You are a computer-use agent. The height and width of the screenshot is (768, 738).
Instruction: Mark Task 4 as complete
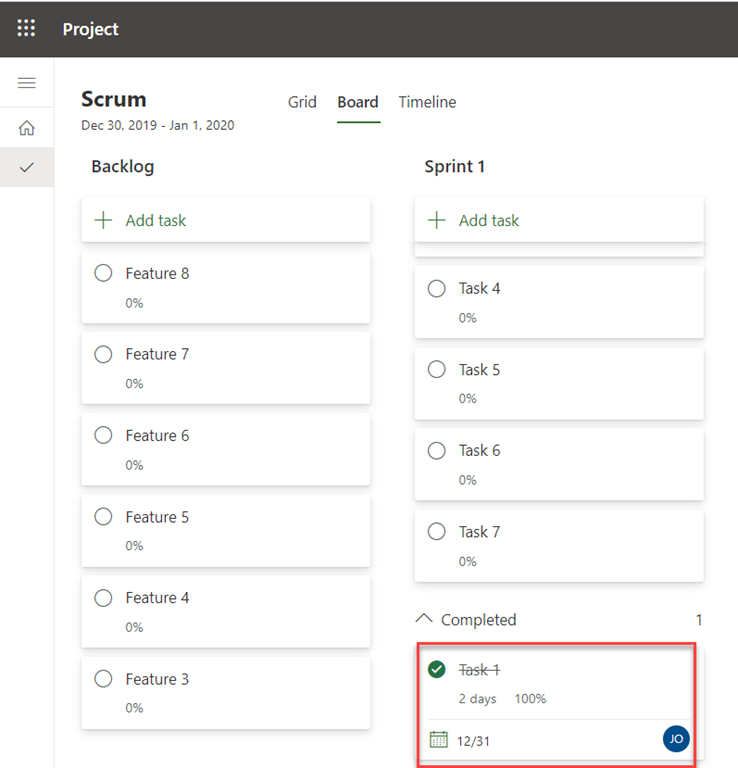point(436,288)
